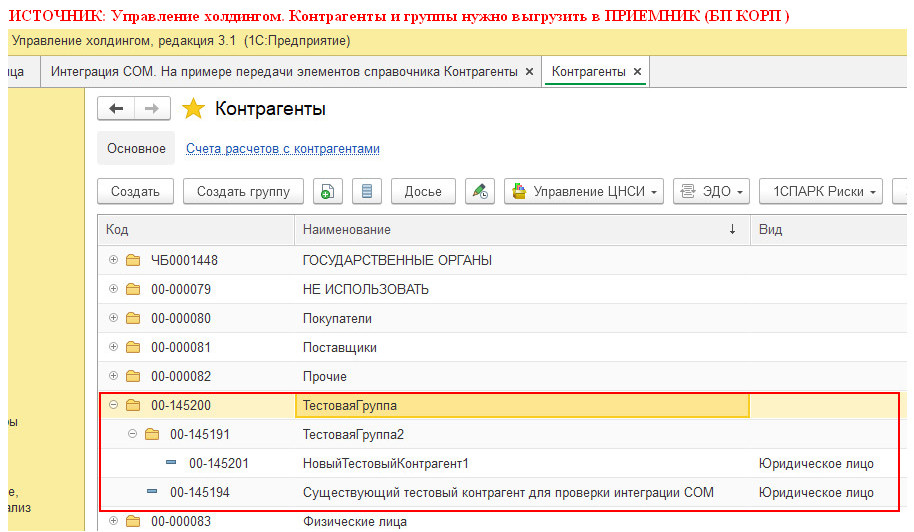Image resolution: width=914 pixels, height=532 pixels.
Task: Click folder icon of code 00-000082
Action: tap(133, 376)
